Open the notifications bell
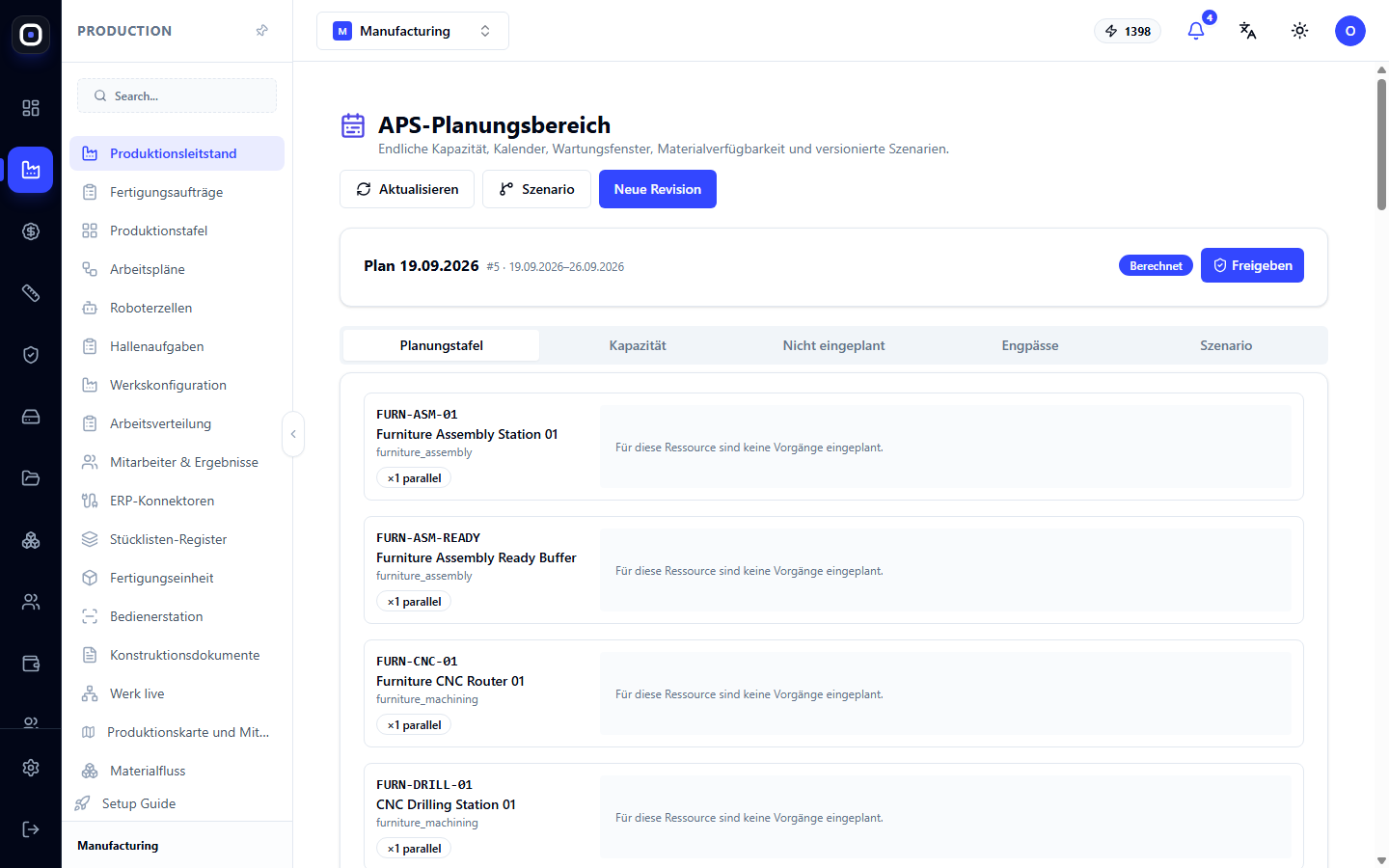 pos(1196,31)
